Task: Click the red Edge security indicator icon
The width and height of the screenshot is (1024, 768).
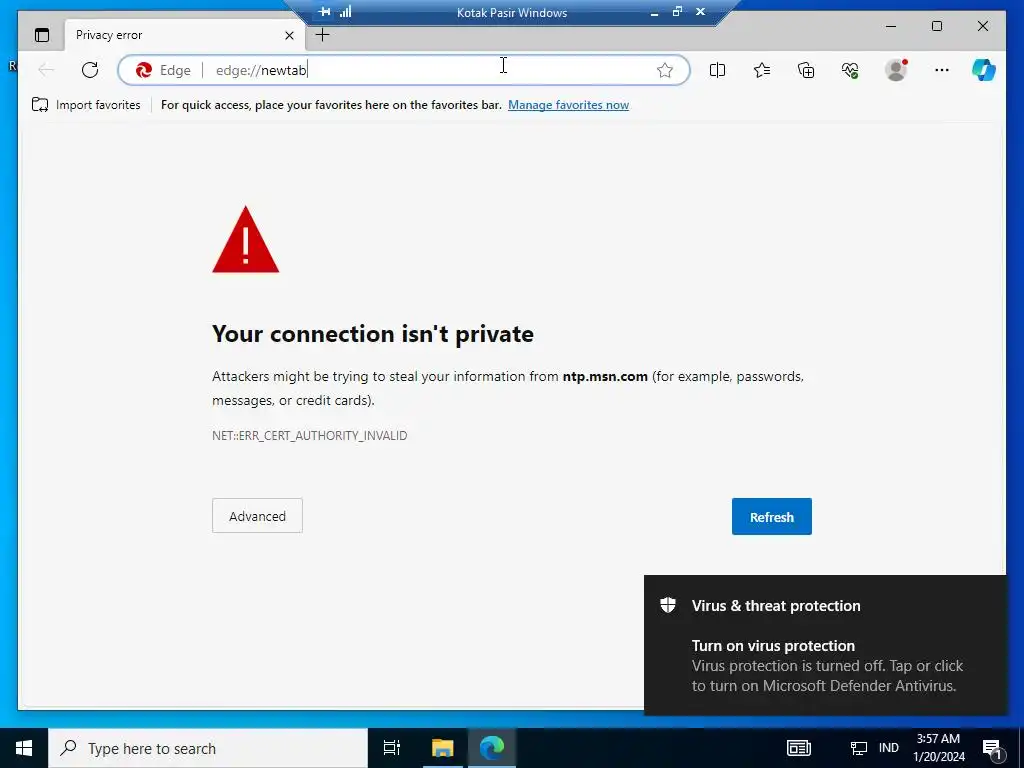Action: click(x=144, y=70)
